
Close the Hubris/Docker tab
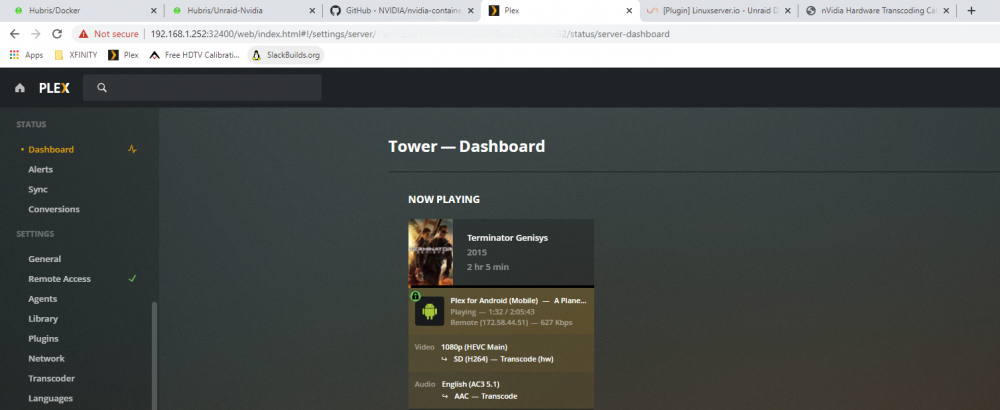tap(154, 11)
